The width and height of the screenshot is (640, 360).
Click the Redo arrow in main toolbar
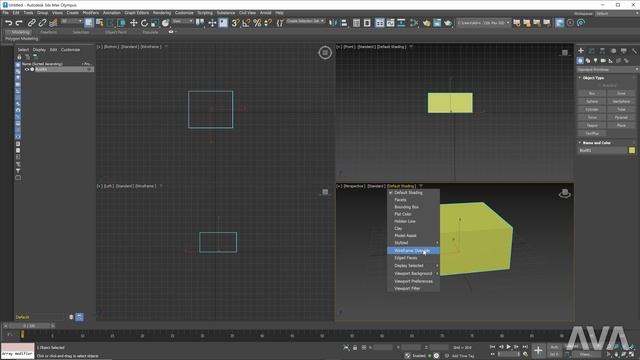(19, 23)
